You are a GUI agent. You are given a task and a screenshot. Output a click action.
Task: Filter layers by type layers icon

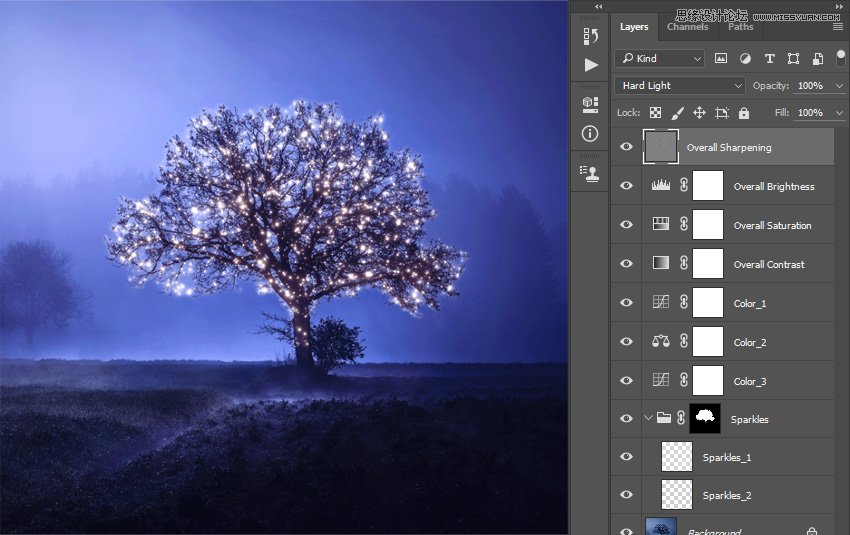click(769, 59)
